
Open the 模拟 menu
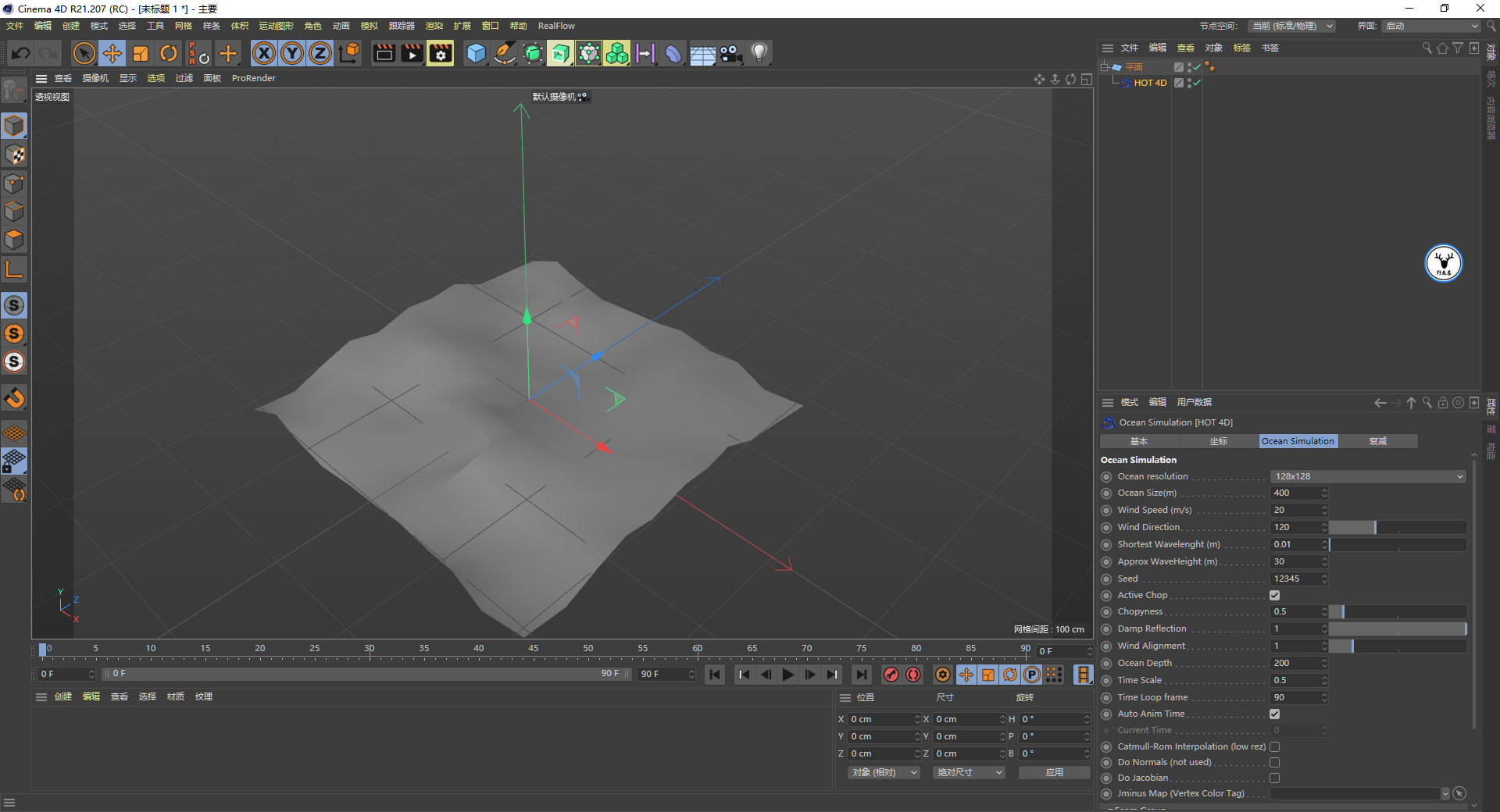point(369,26)
